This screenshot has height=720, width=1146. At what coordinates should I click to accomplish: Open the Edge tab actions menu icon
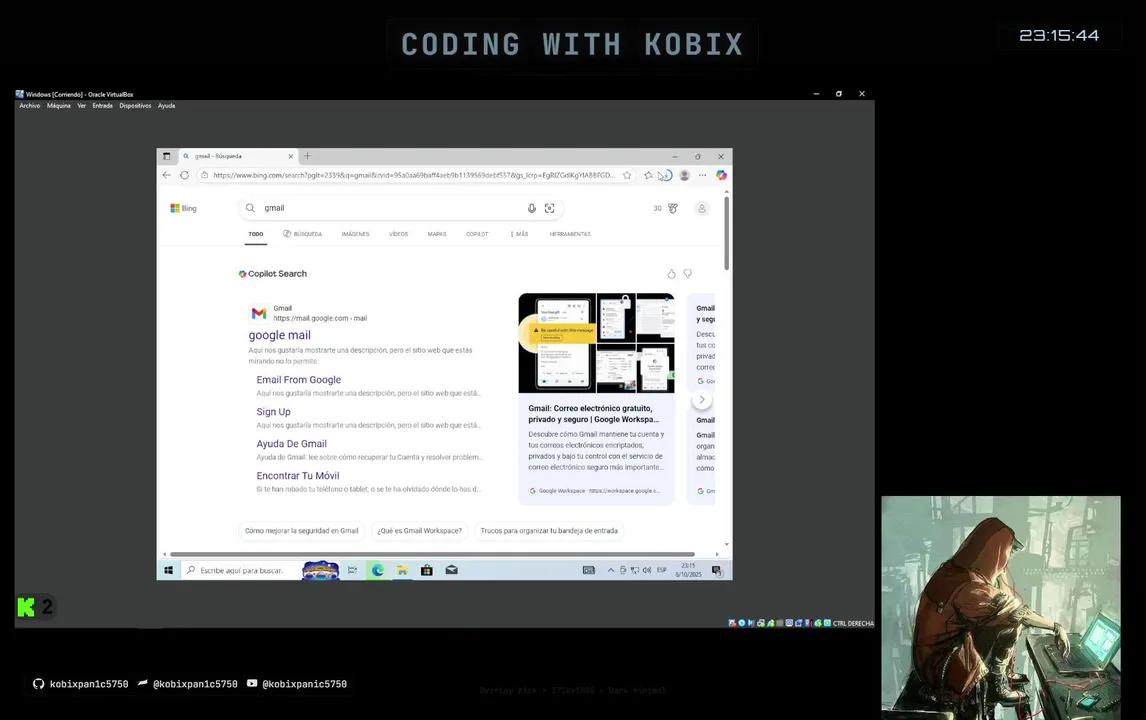[167, 156]
